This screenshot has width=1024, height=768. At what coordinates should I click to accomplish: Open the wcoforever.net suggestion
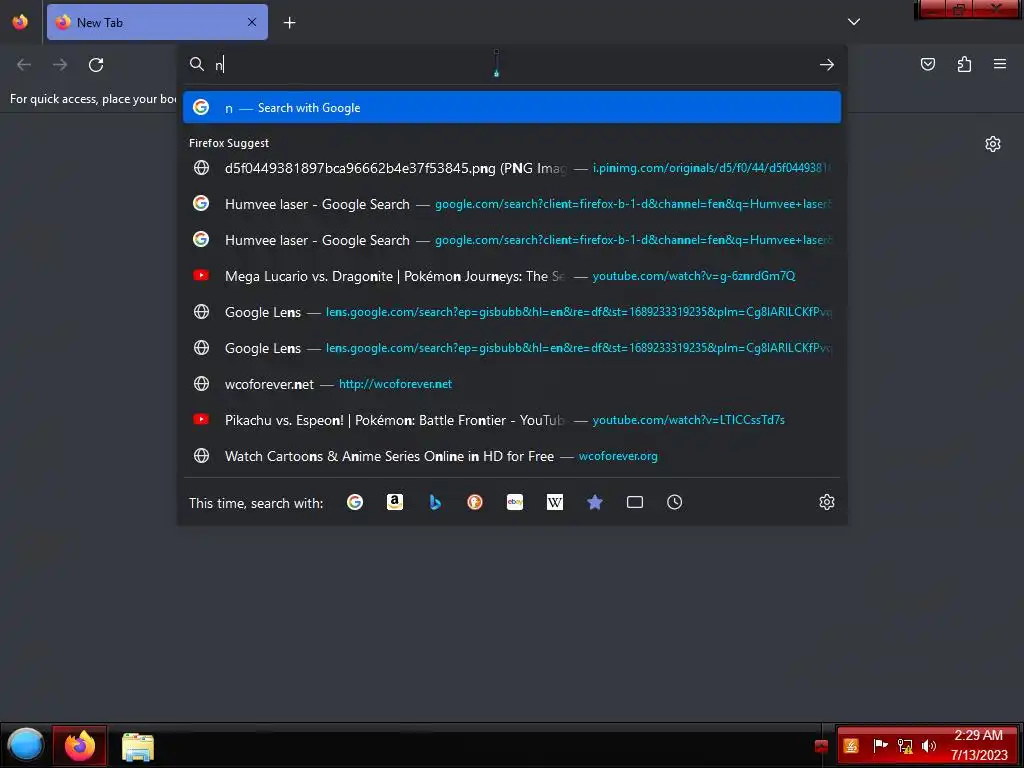[x=512, y=383]
